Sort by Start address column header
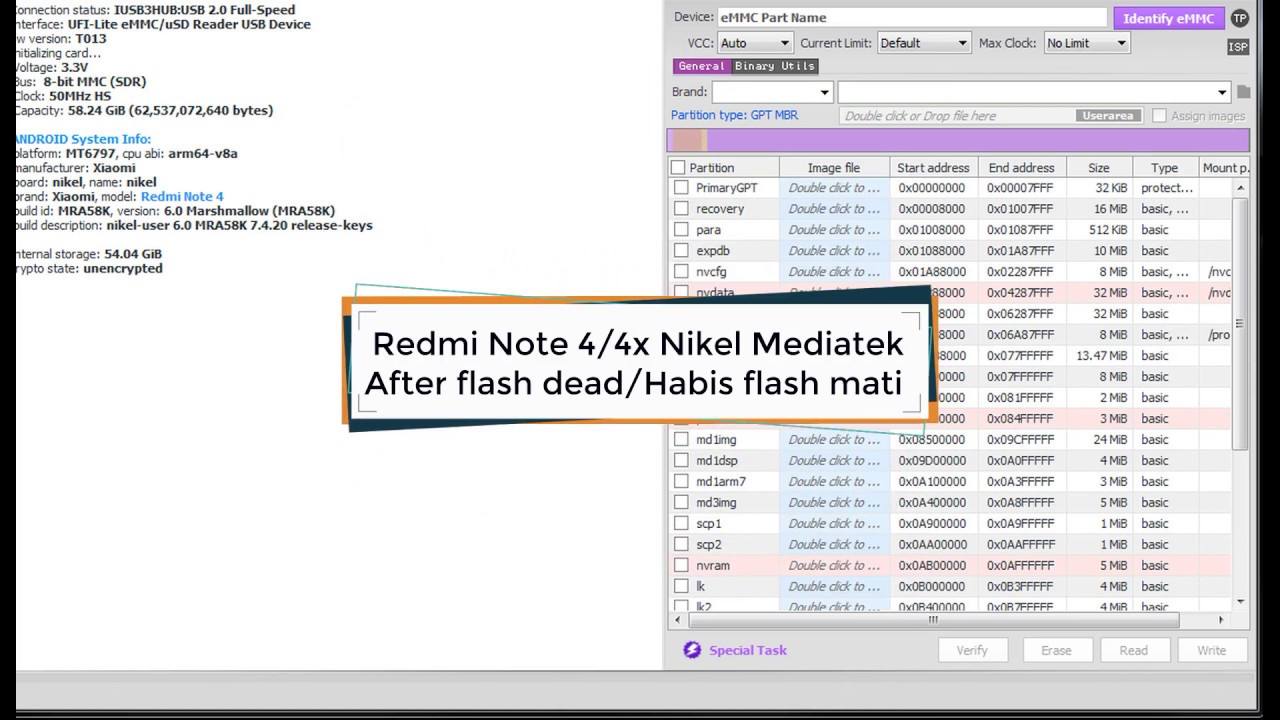The height and width of the screenshot is (720, 1280). (x=933, y=167)
